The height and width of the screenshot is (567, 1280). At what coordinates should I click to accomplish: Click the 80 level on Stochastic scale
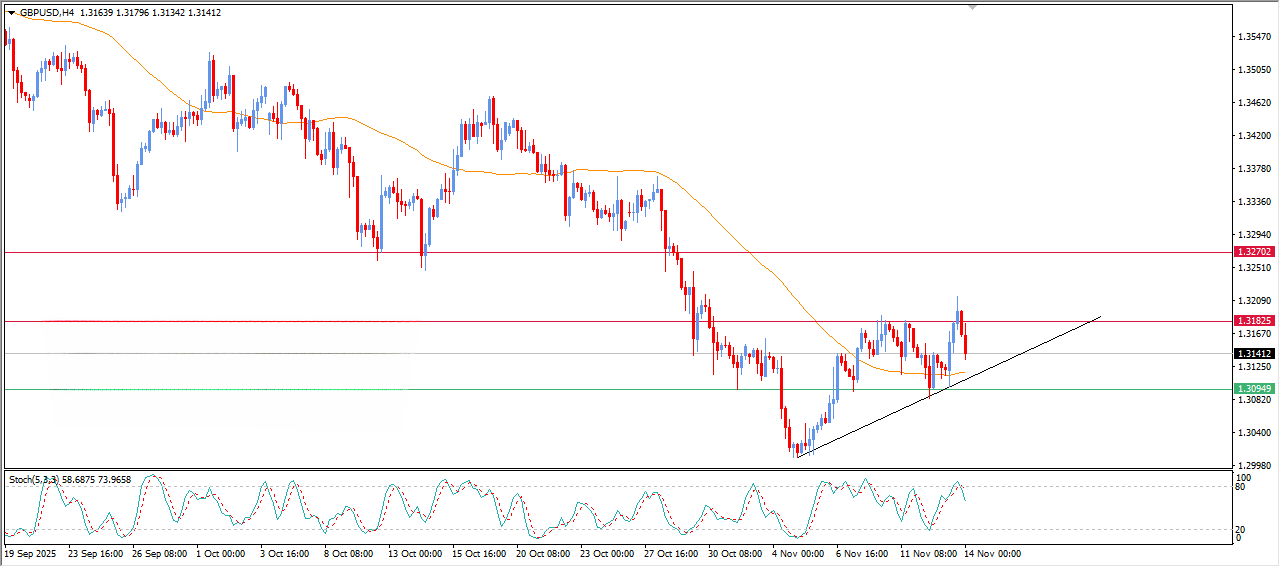(x=1241, y=488)
